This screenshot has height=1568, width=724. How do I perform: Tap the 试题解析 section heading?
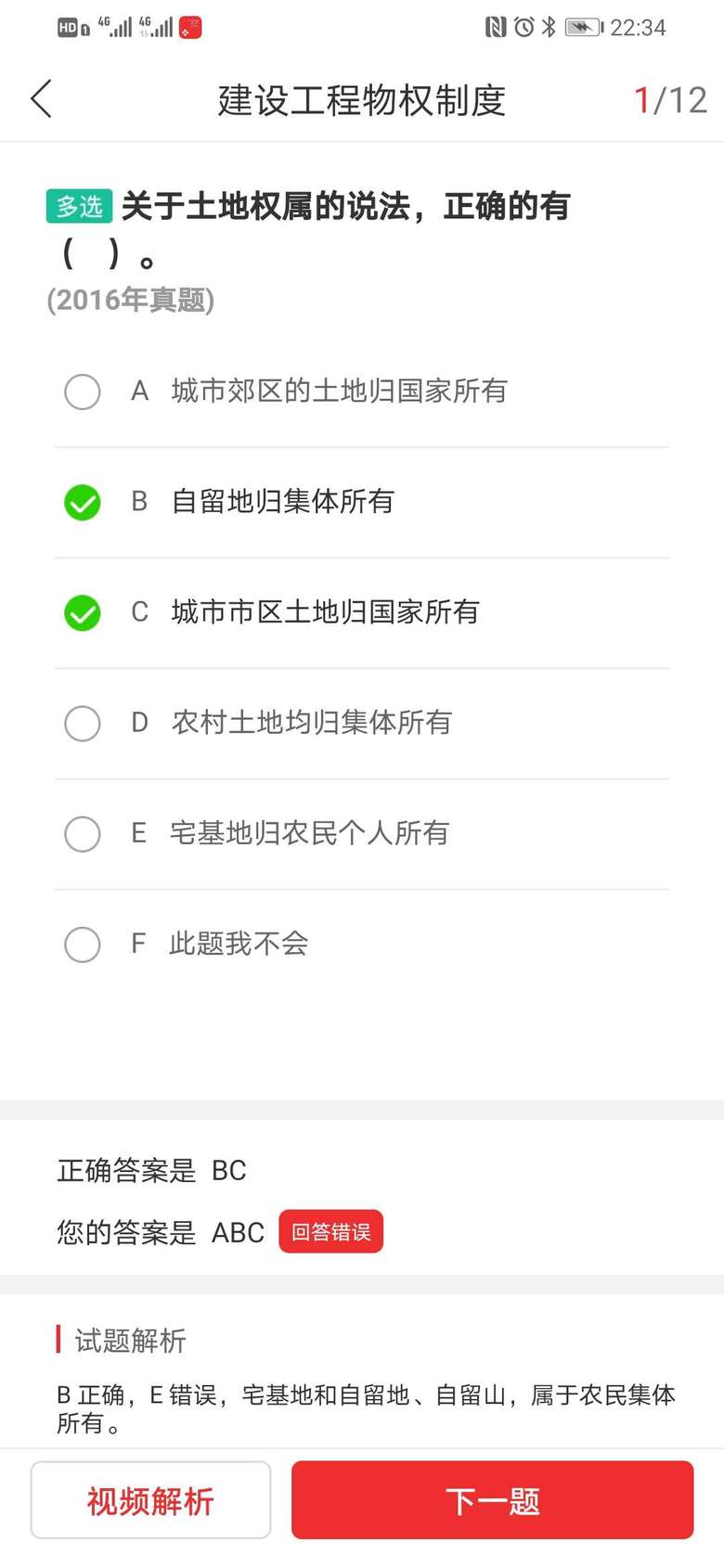[x=130, y=1340]
